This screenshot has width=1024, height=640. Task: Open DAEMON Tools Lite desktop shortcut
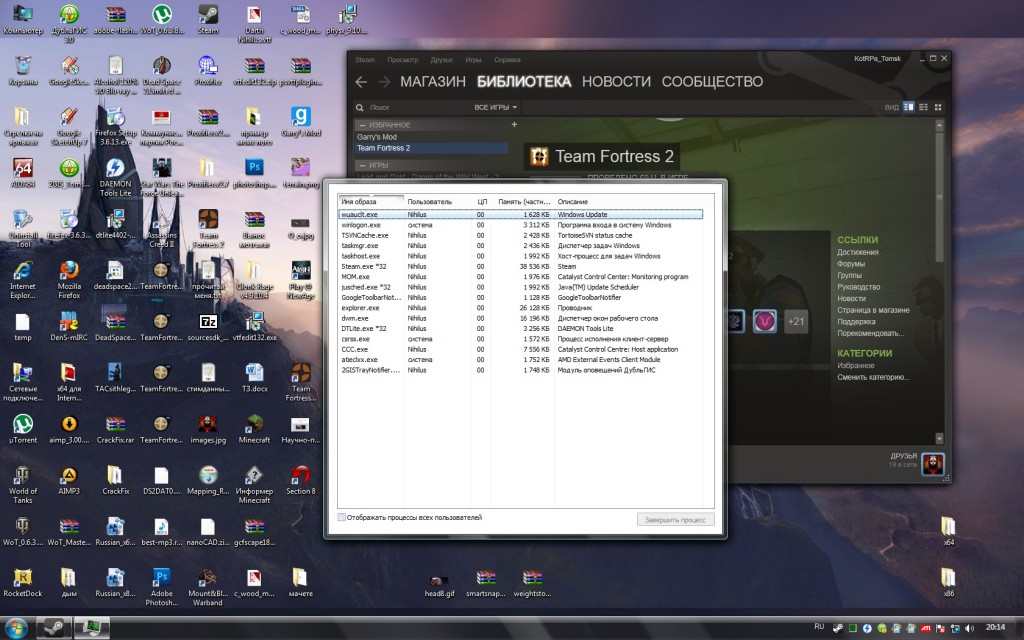click(116, 177)
